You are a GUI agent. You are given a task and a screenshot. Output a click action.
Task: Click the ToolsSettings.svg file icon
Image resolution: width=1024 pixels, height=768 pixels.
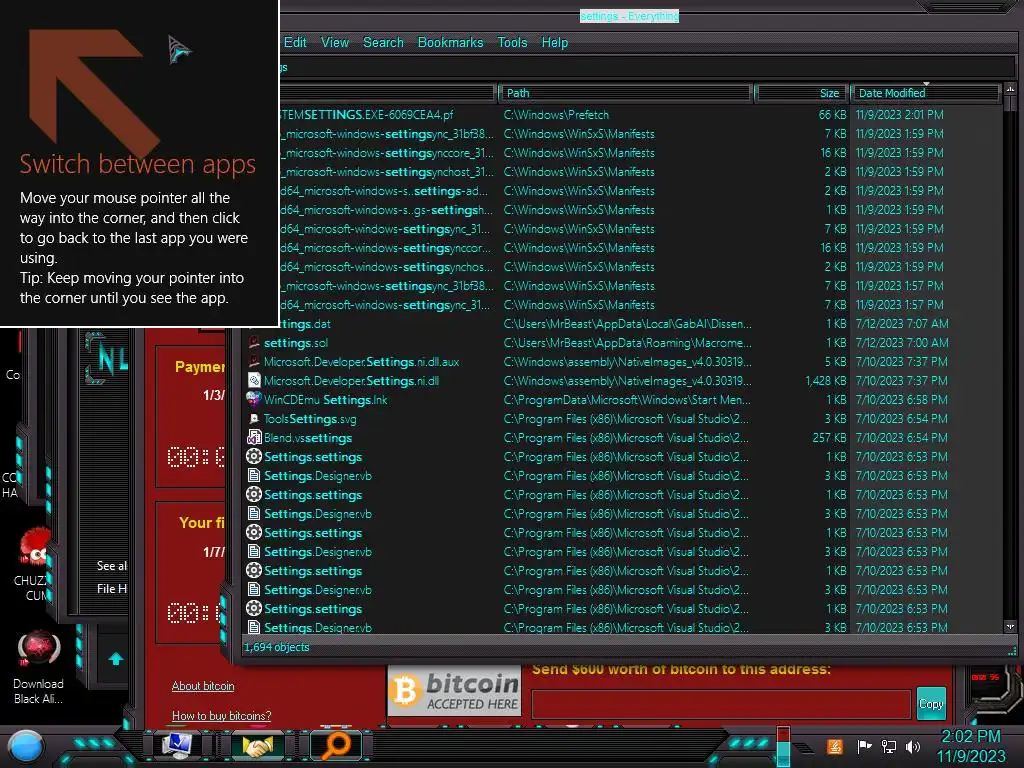click(254, 419)
